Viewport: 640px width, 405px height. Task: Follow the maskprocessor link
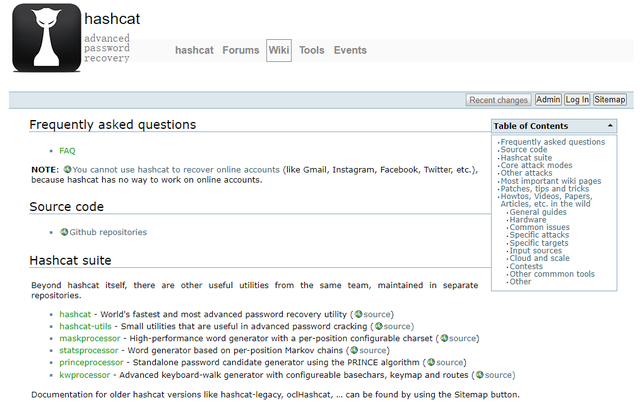point(90,338)
